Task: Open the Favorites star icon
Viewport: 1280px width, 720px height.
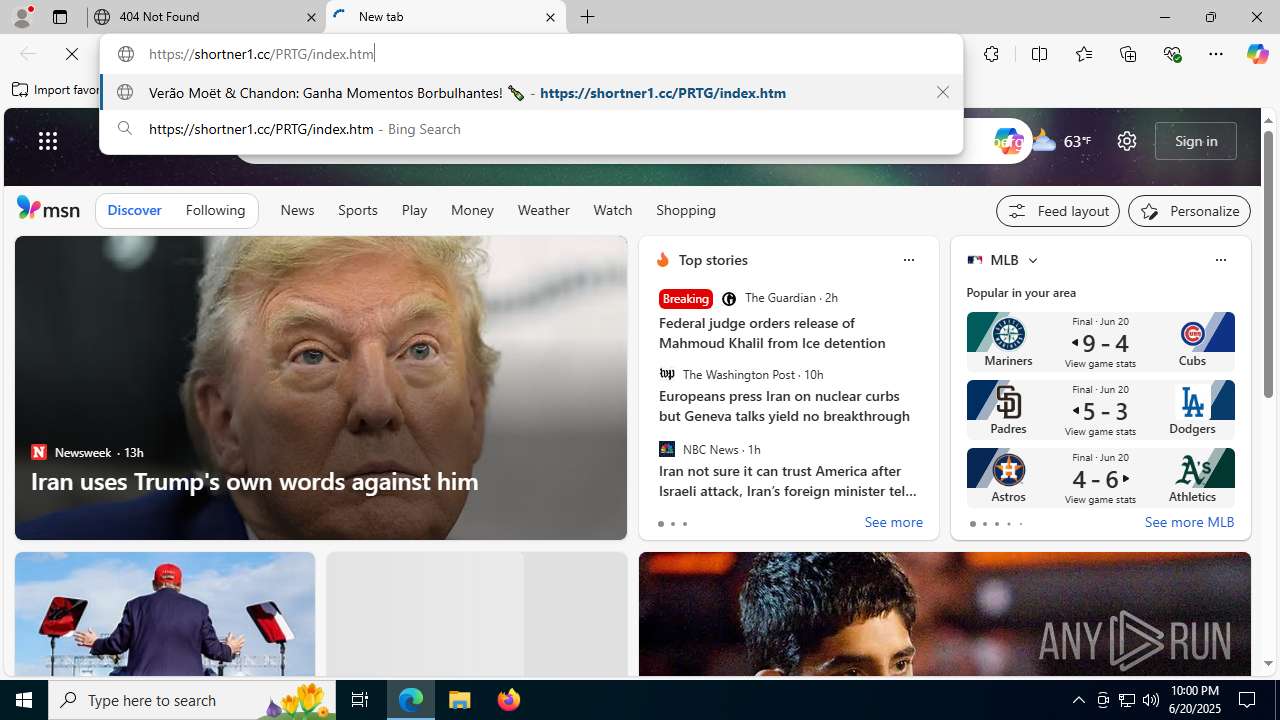Action: 1084,54
